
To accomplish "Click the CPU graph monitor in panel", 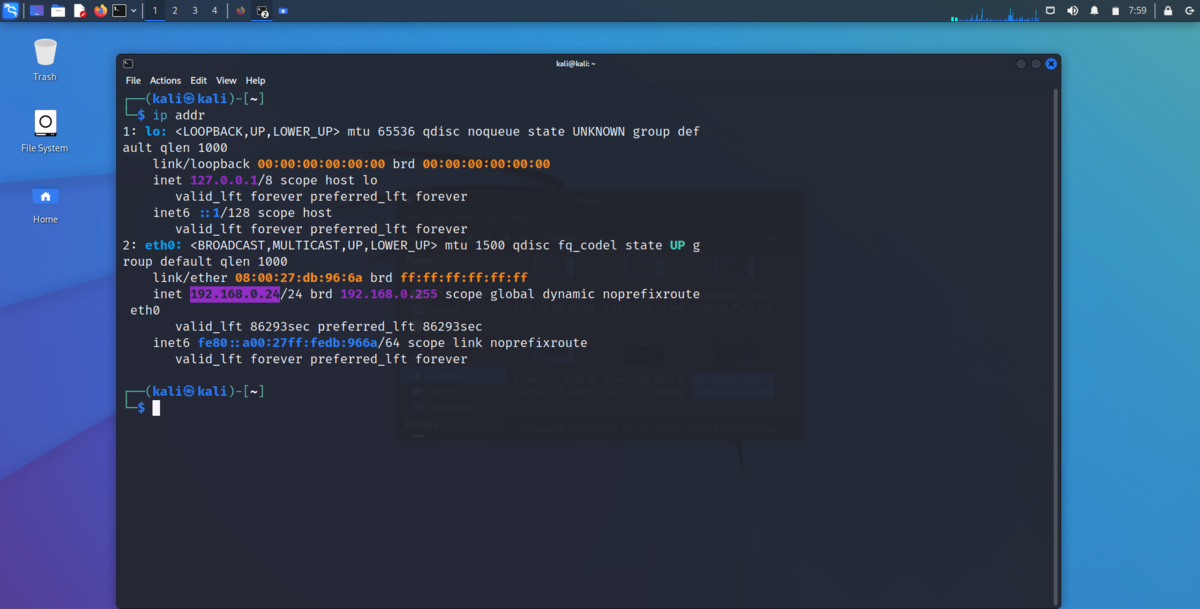I will tap(993, 13).
